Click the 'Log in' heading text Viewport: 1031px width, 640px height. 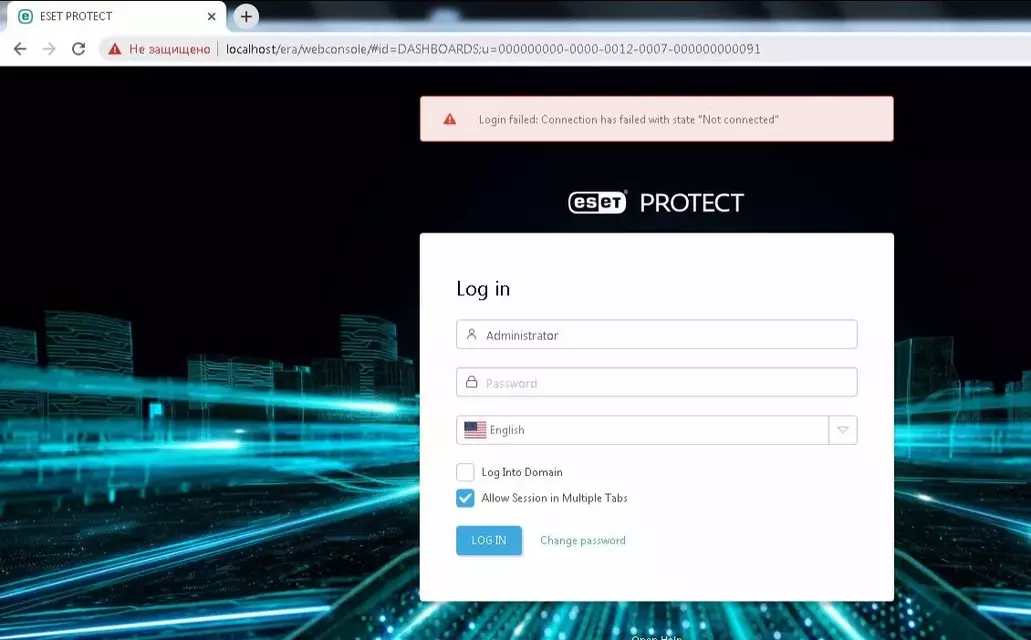point(483,289)
